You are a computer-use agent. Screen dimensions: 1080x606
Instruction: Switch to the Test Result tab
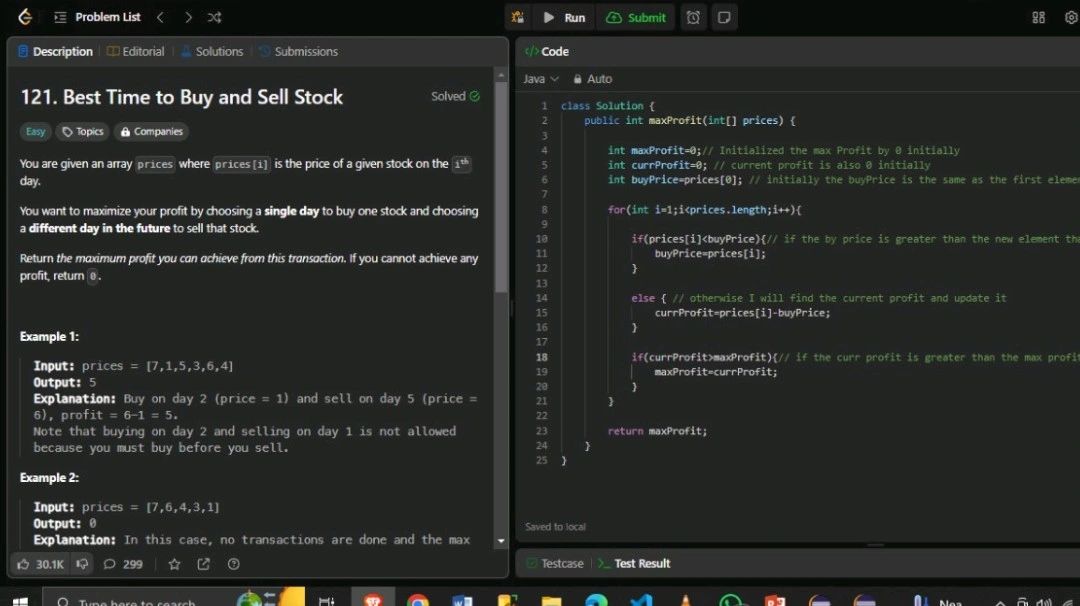click(x=634, y=563)
